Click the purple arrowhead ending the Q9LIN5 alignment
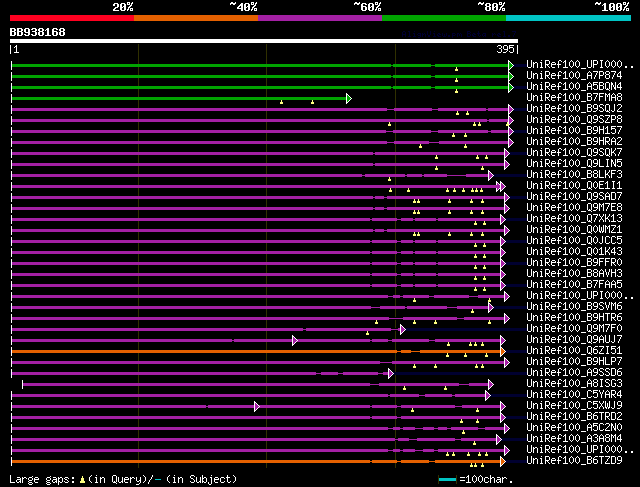Screen dimensions: 640x487 [507, 165]
